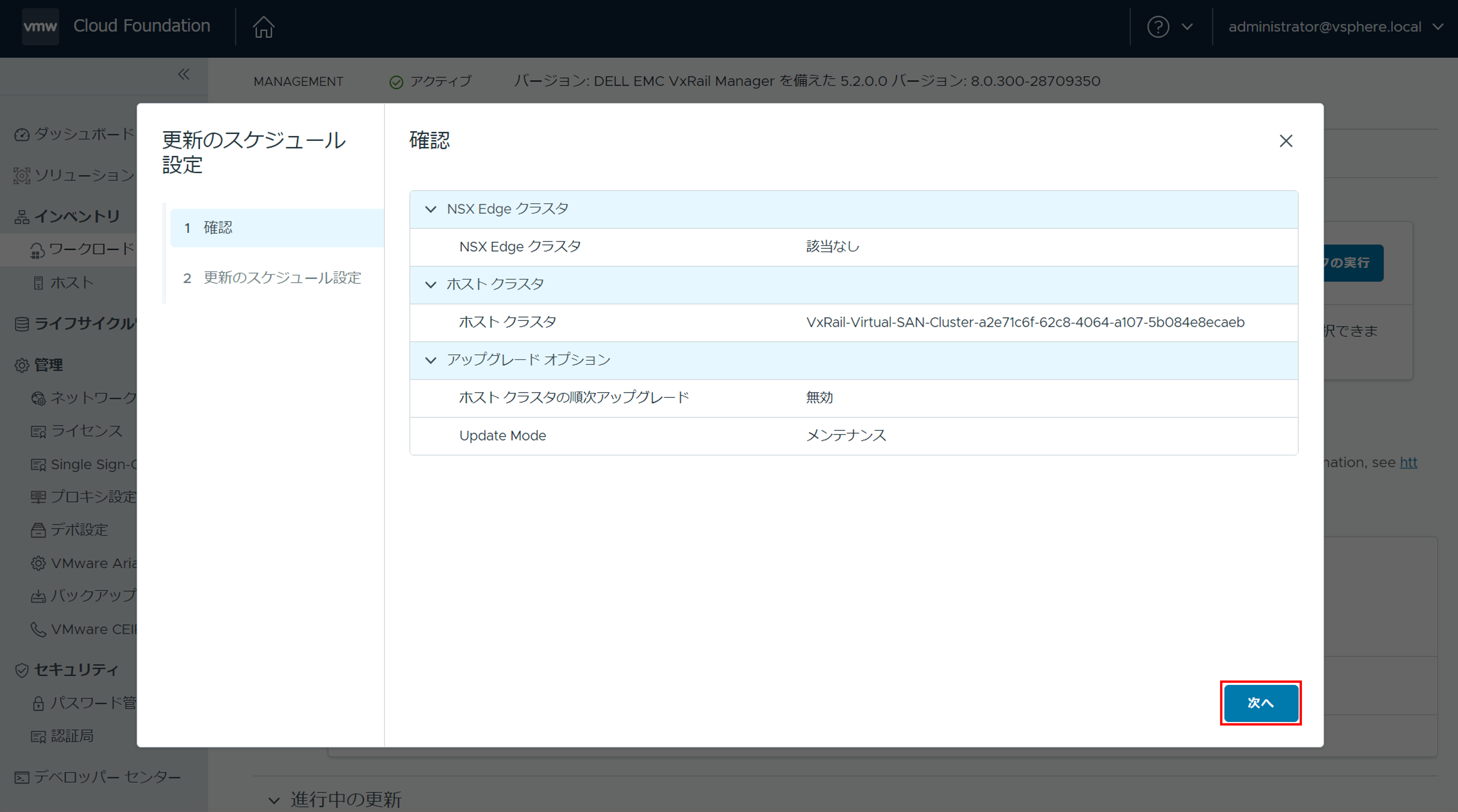The image size is (1458, 812).
Task: Close the schedule update dialog
Action: 1285,141
